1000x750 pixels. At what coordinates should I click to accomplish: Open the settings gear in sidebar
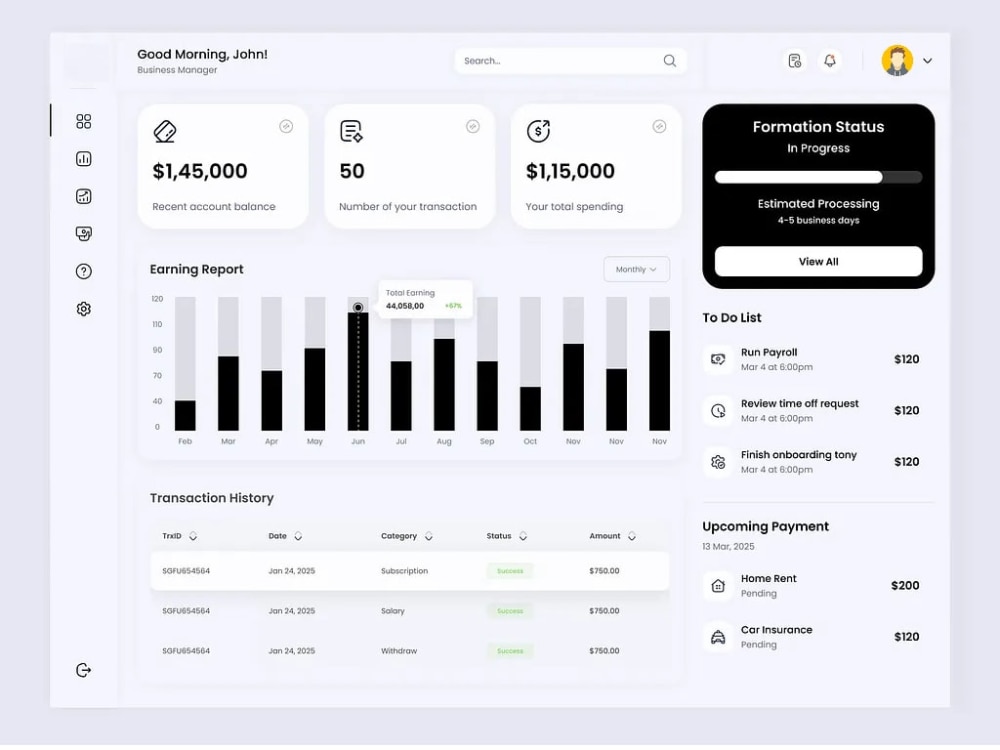[x=84, y=309]
